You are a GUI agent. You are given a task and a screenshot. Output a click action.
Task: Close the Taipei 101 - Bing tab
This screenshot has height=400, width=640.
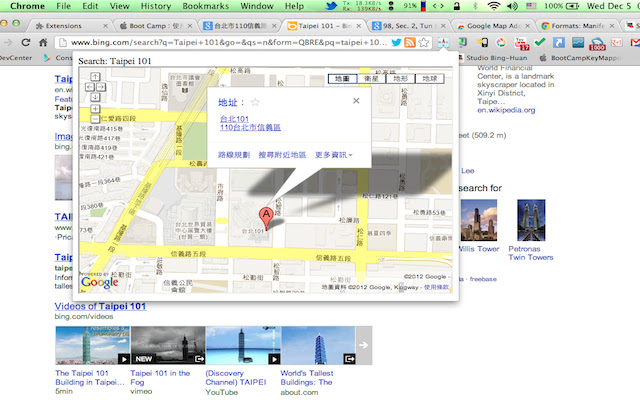pos(359,26)
